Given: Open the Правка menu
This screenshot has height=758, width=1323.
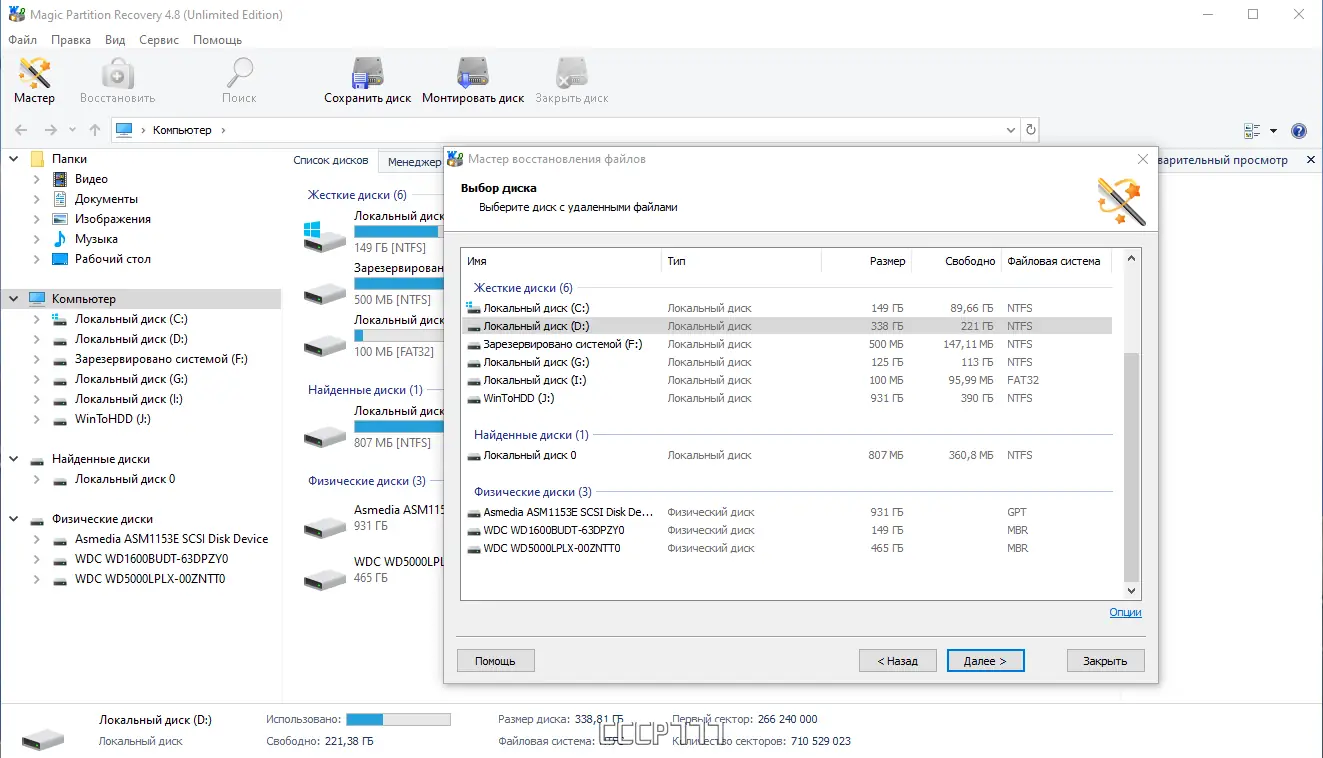Looking at the screenshot, I should pyautogui.click(x=71, y=40).
